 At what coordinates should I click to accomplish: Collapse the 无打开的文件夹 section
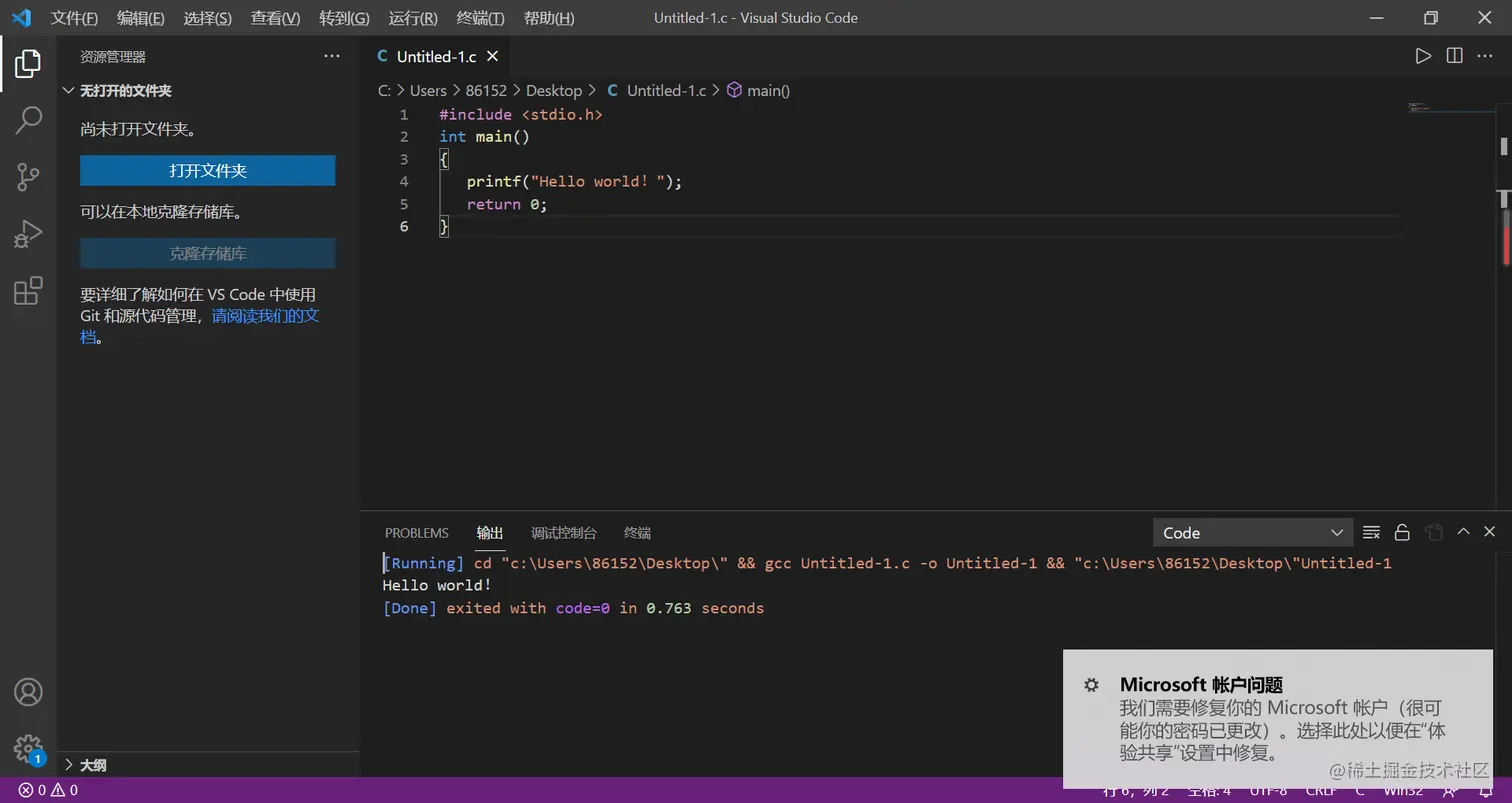click(x=125, y=91)
